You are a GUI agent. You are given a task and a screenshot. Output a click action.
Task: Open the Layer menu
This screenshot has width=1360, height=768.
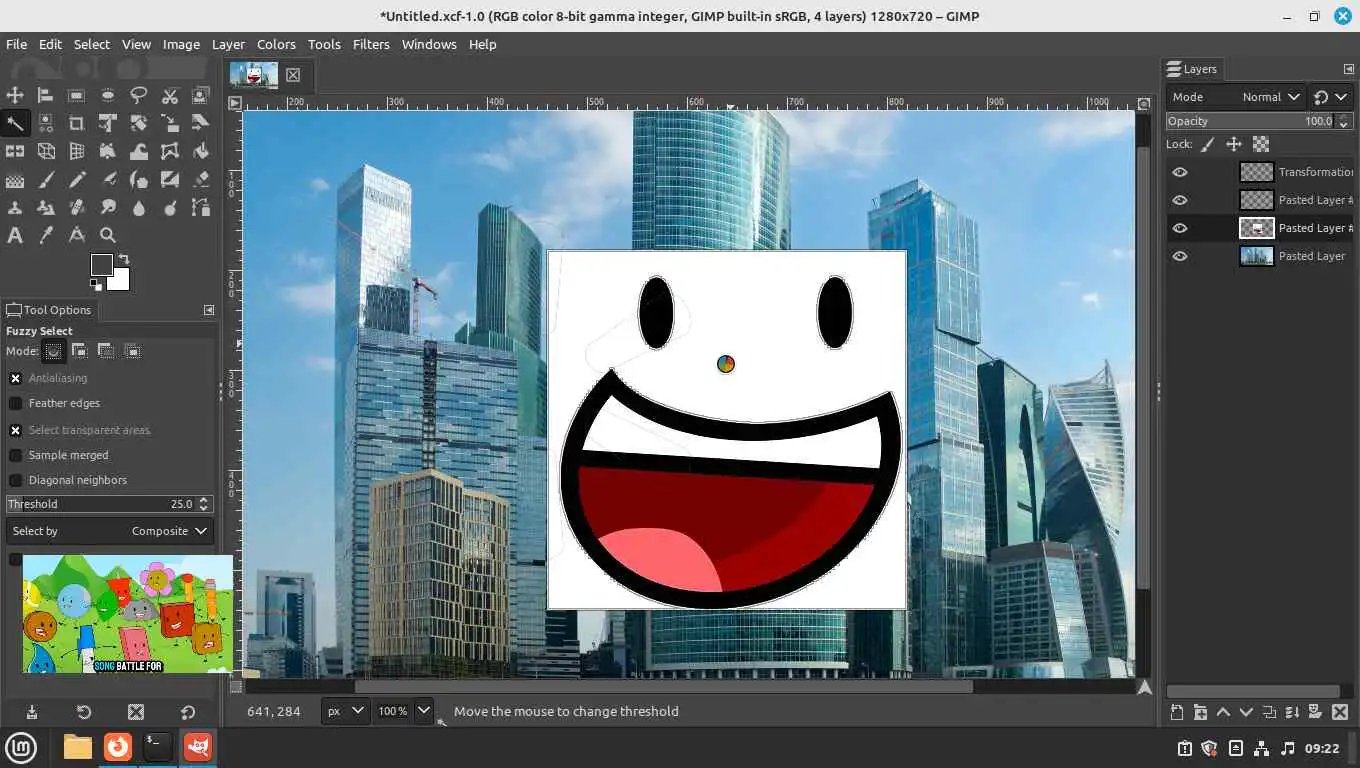228,44
